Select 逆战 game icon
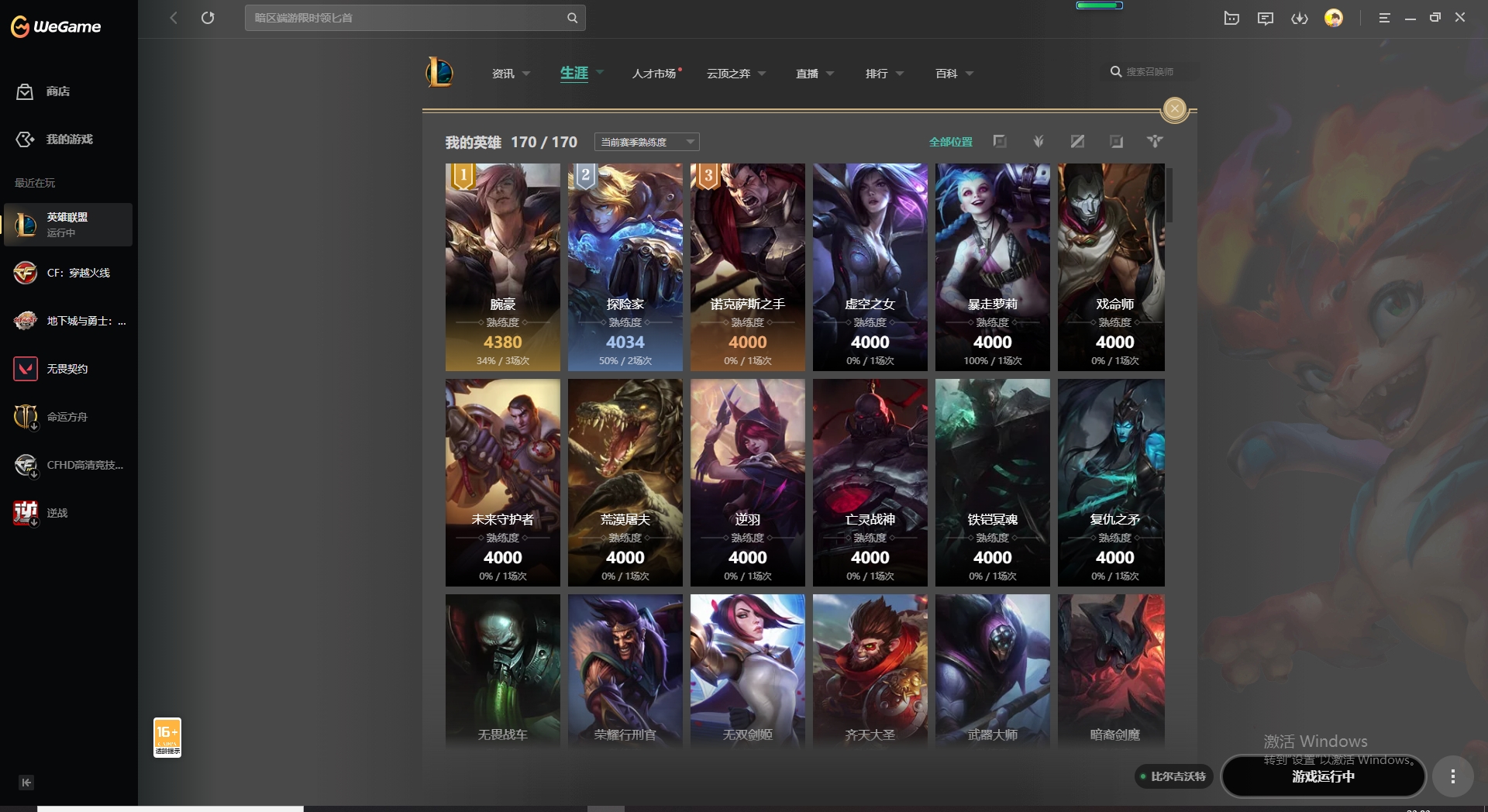Screen dimensions: 1488x812 [26, 513]
